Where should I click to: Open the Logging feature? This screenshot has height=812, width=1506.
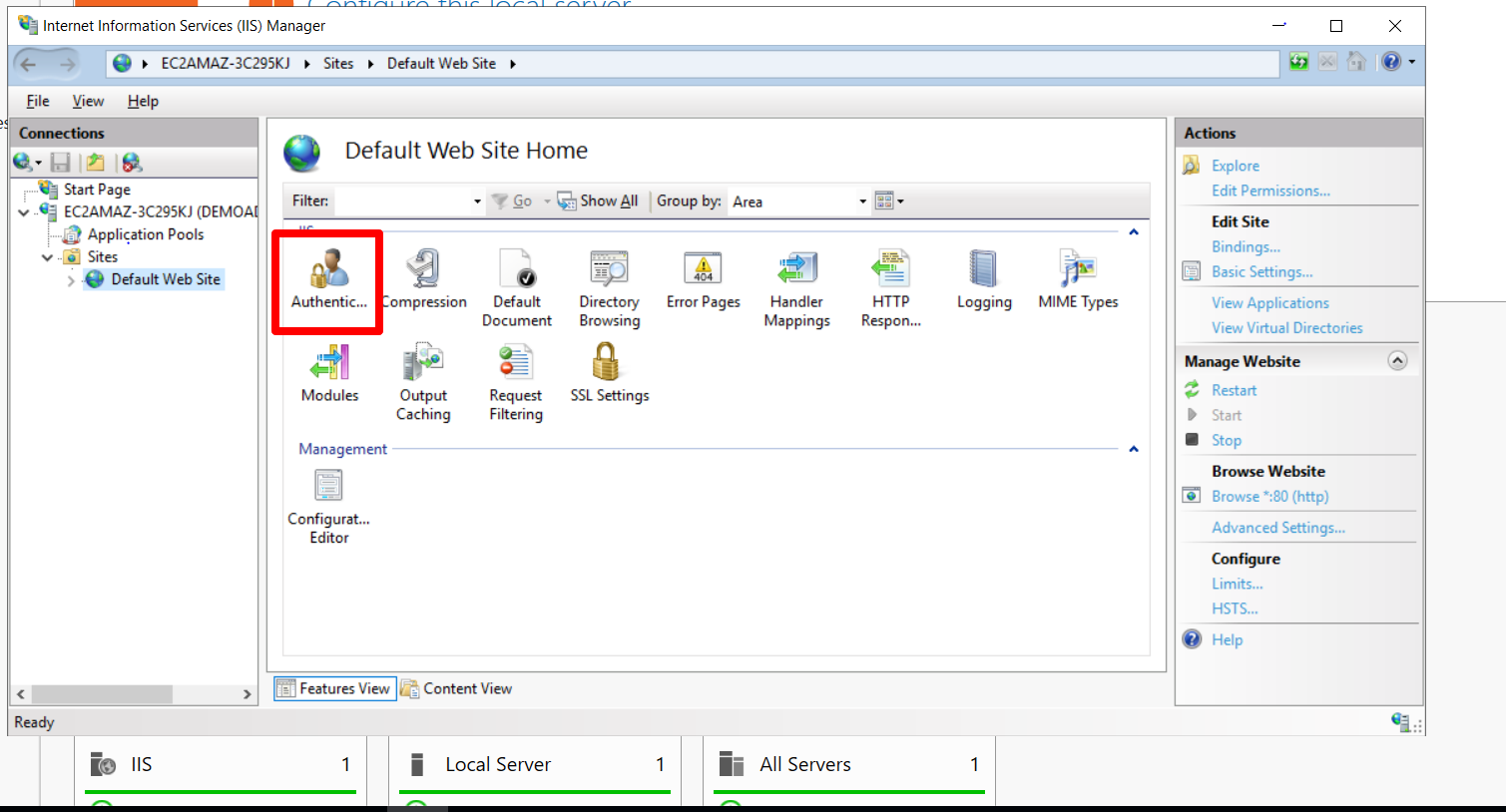(984, 279)
